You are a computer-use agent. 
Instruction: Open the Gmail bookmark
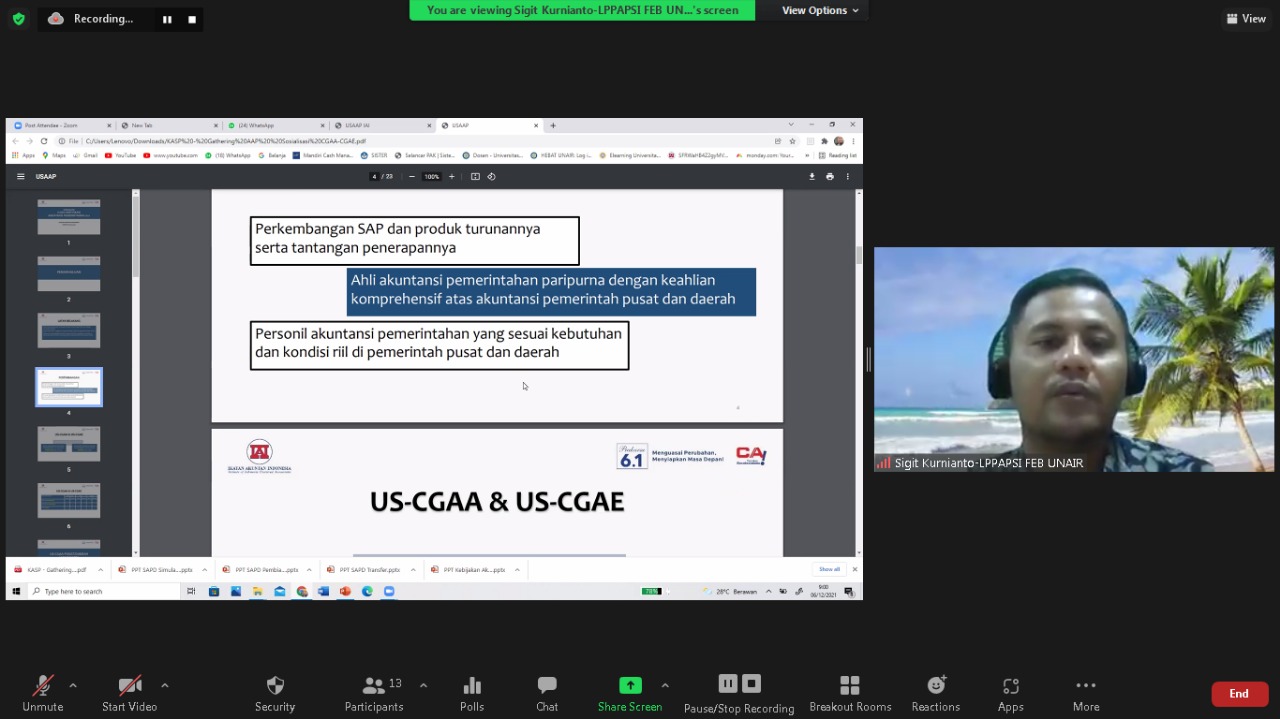[x=86, y=155]
